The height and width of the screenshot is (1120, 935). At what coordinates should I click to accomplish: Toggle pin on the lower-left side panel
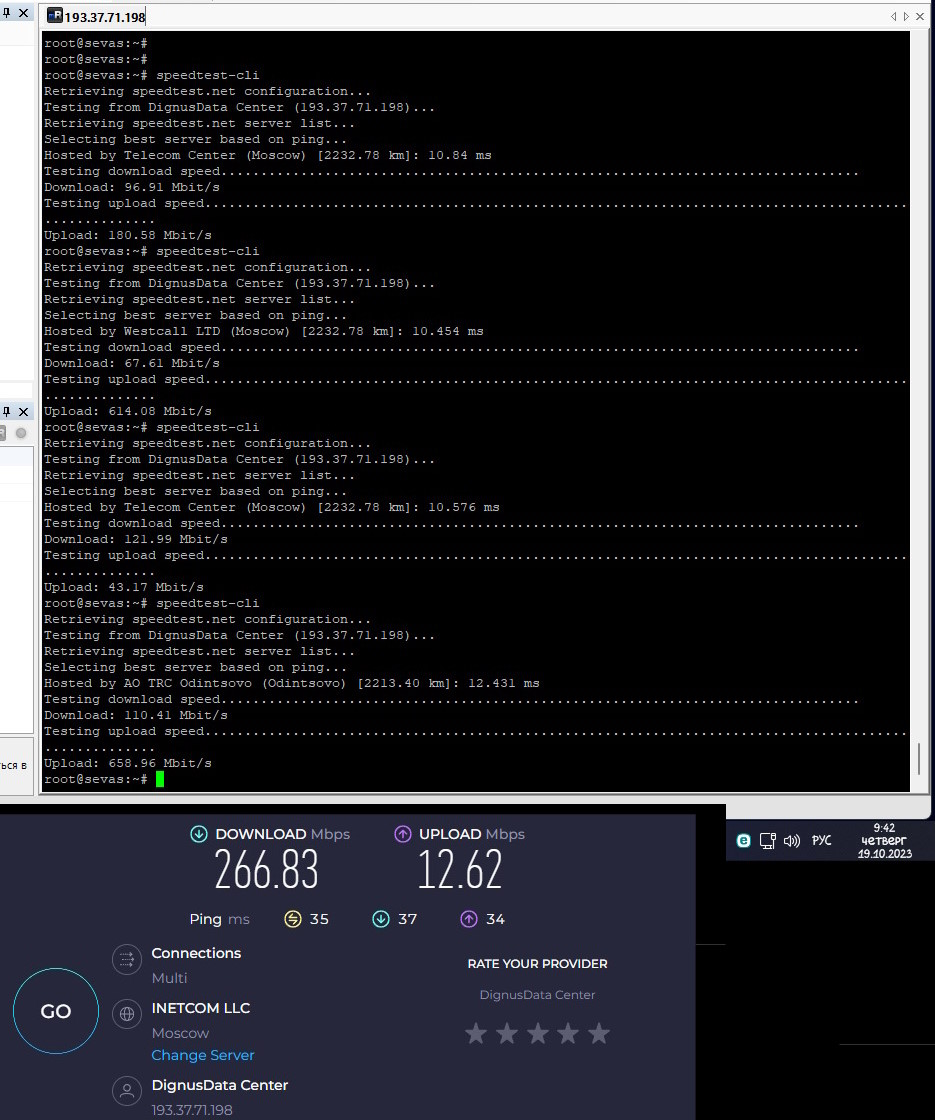pyautogui.click(x=7, y=411)
